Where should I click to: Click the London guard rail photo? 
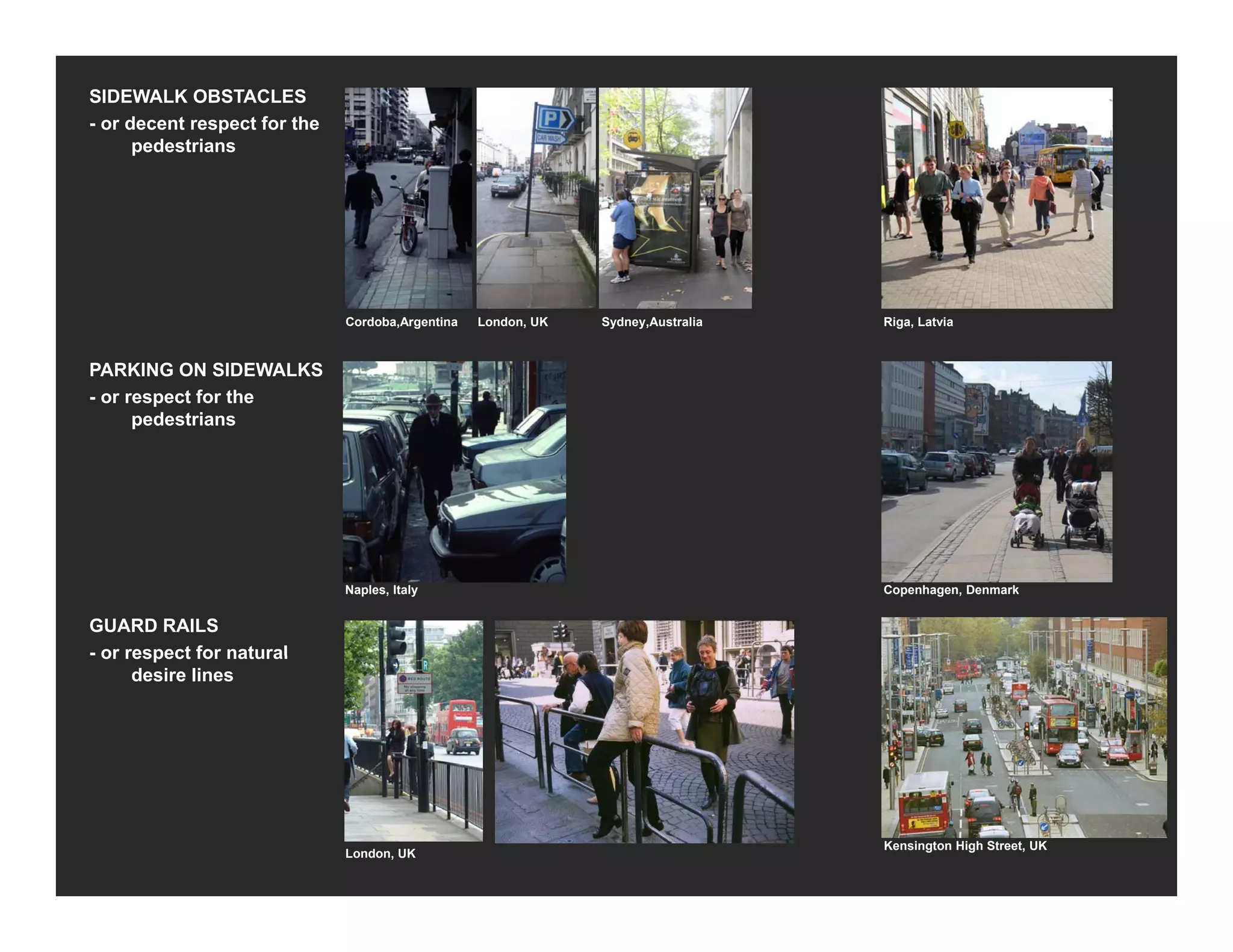[x=413, y=731]
